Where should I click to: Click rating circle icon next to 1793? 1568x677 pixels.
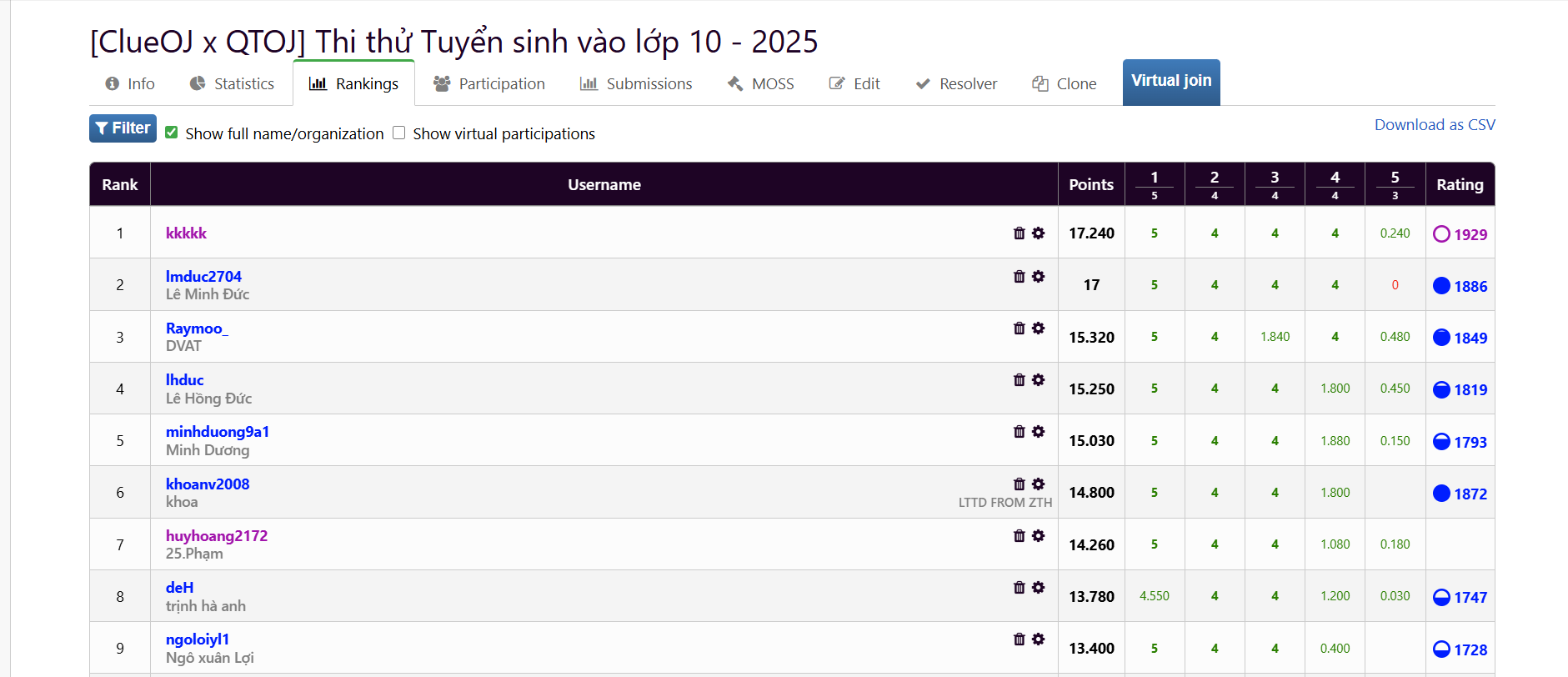pyautogui.click(x=1441, y=442)
